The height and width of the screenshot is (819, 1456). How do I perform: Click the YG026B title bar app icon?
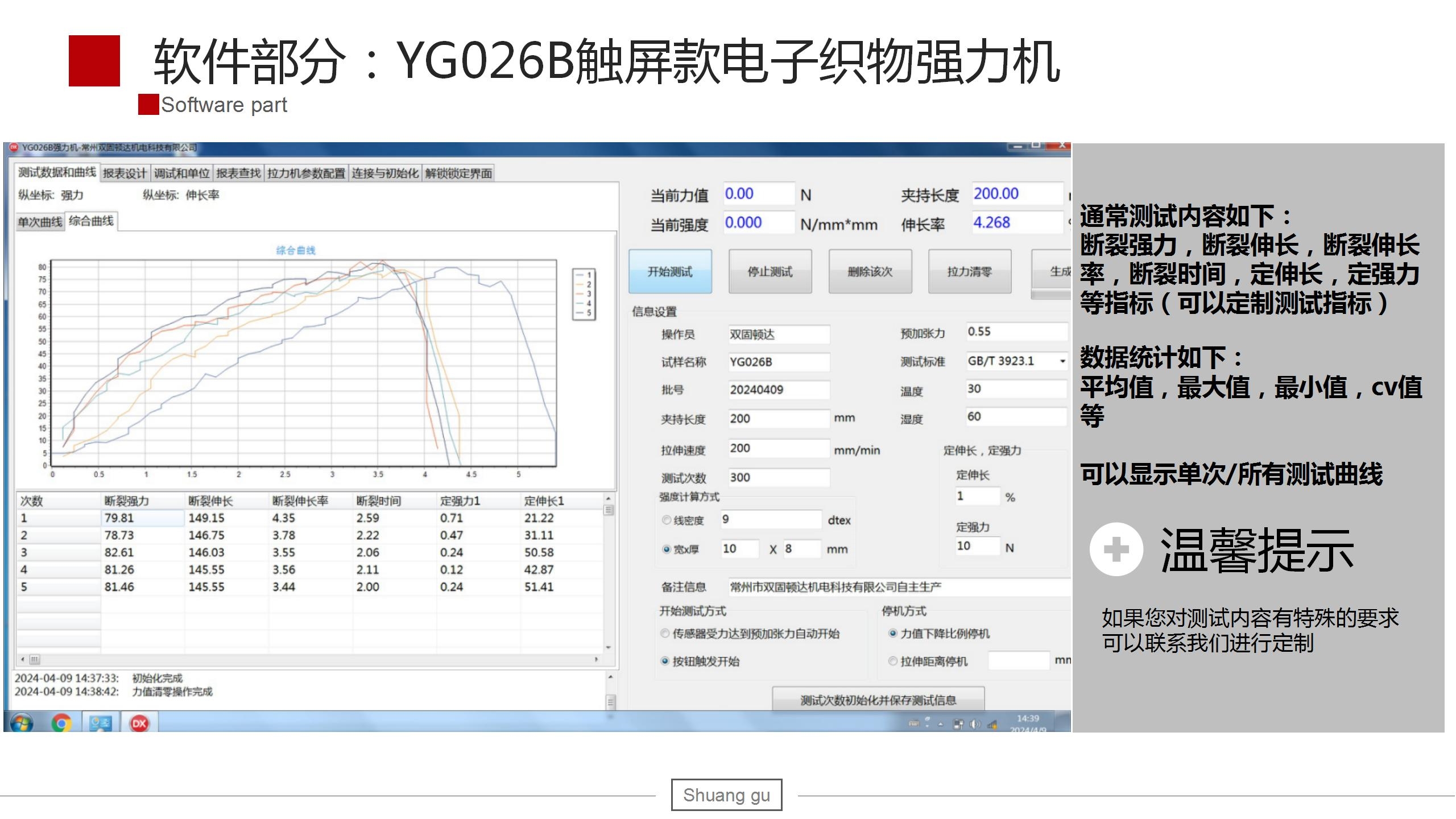(14, 147)
